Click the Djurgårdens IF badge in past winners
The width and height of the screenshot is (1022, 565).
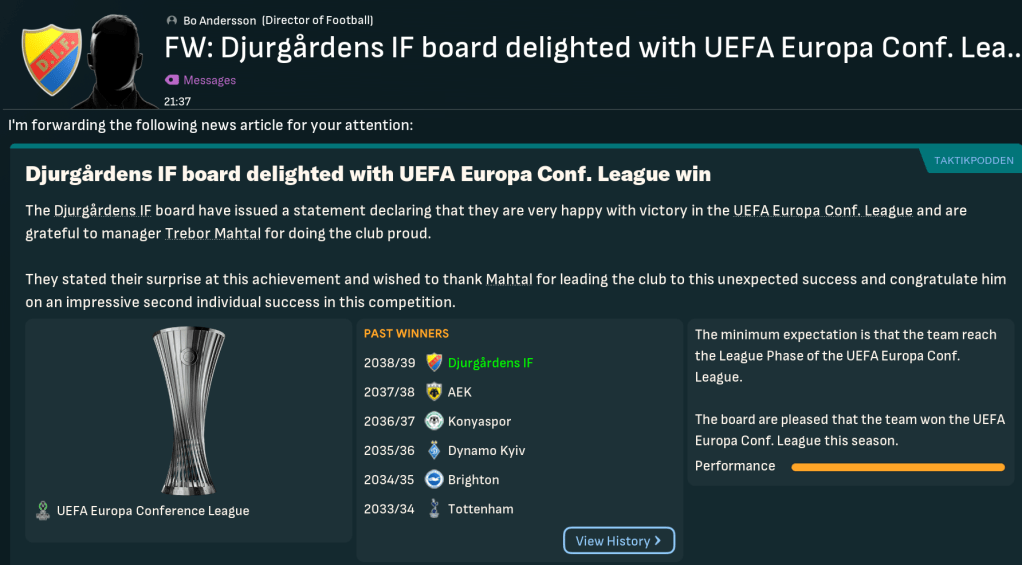(x=434, y=362)
